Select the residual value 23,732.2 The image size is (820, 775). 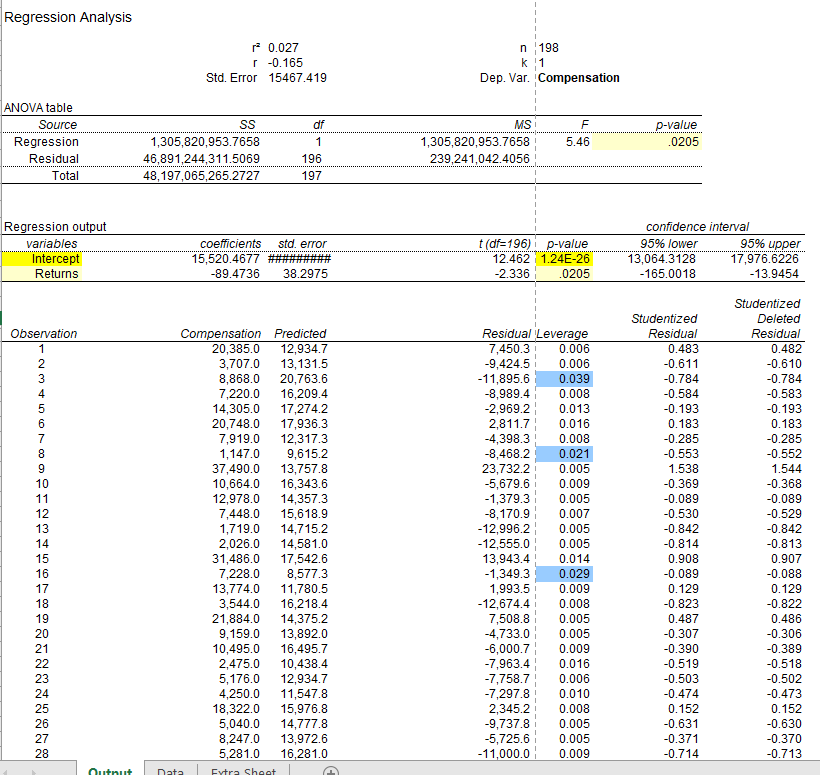(506, 469)
